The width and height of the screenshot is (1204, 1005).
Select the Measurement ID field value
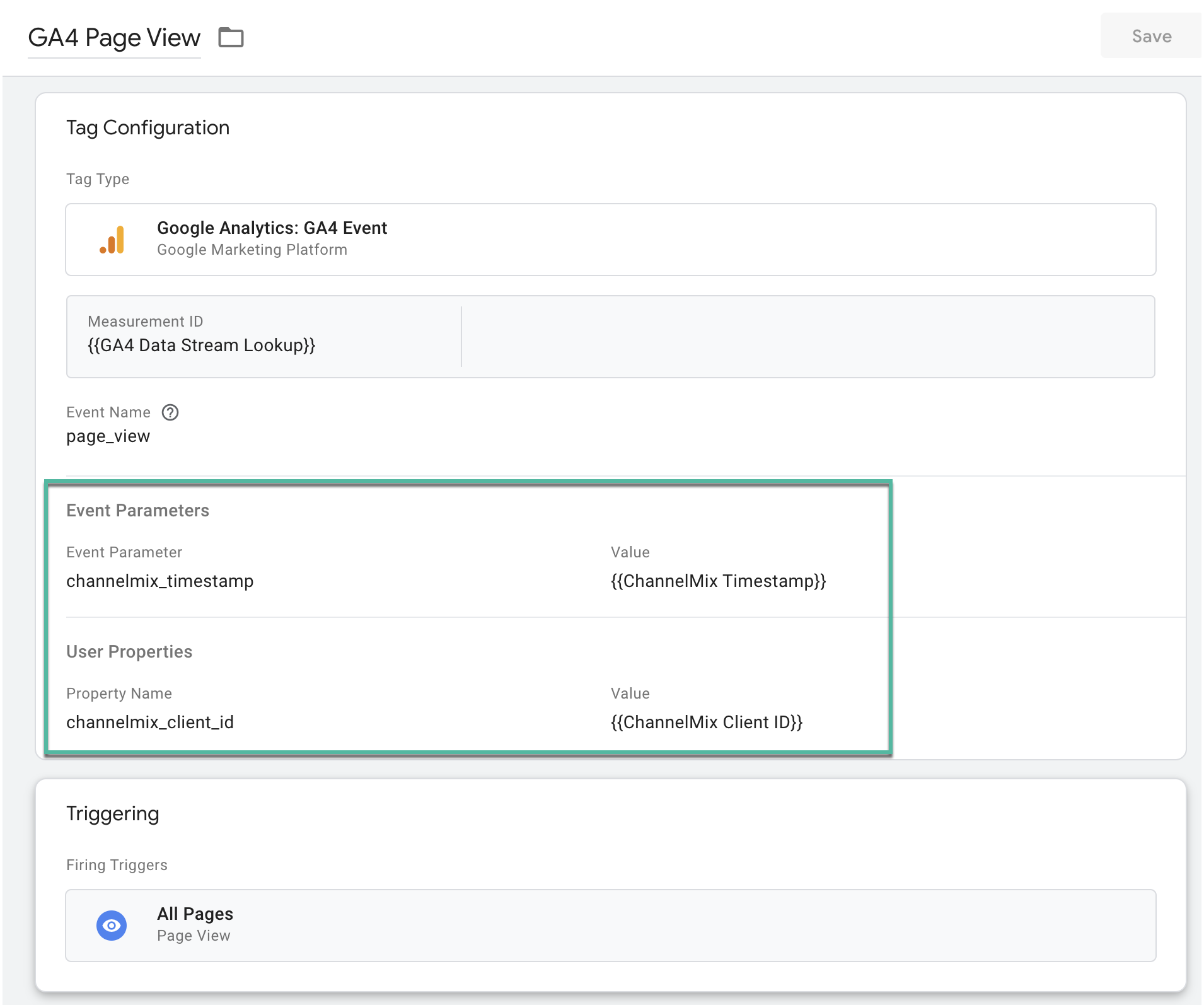pyautogui.click(x=201, y=346)
